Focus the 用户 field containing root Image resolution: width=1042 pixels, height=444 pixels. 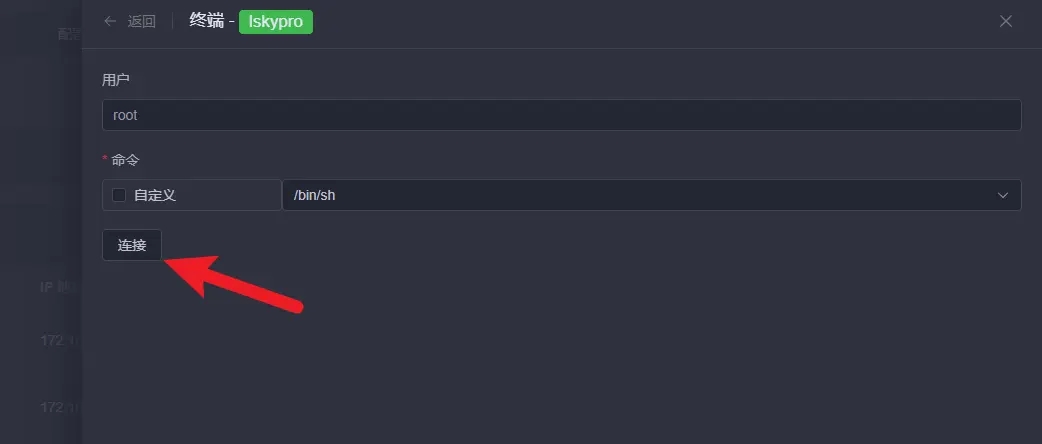coord(562,115)
